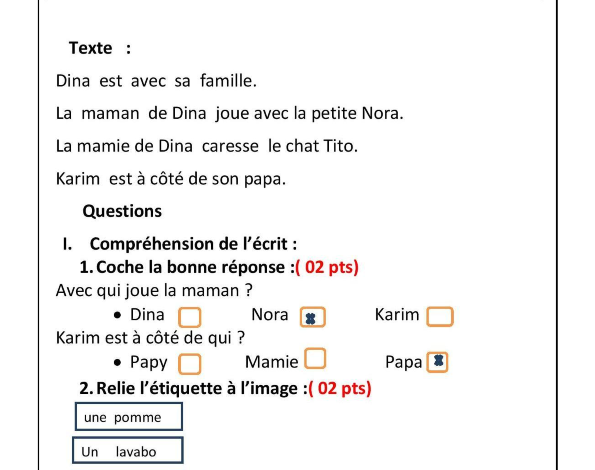The width and height of the screenshot is (595, 470).
Task: Uncheck the Papa checkbox
Action: 438,362
